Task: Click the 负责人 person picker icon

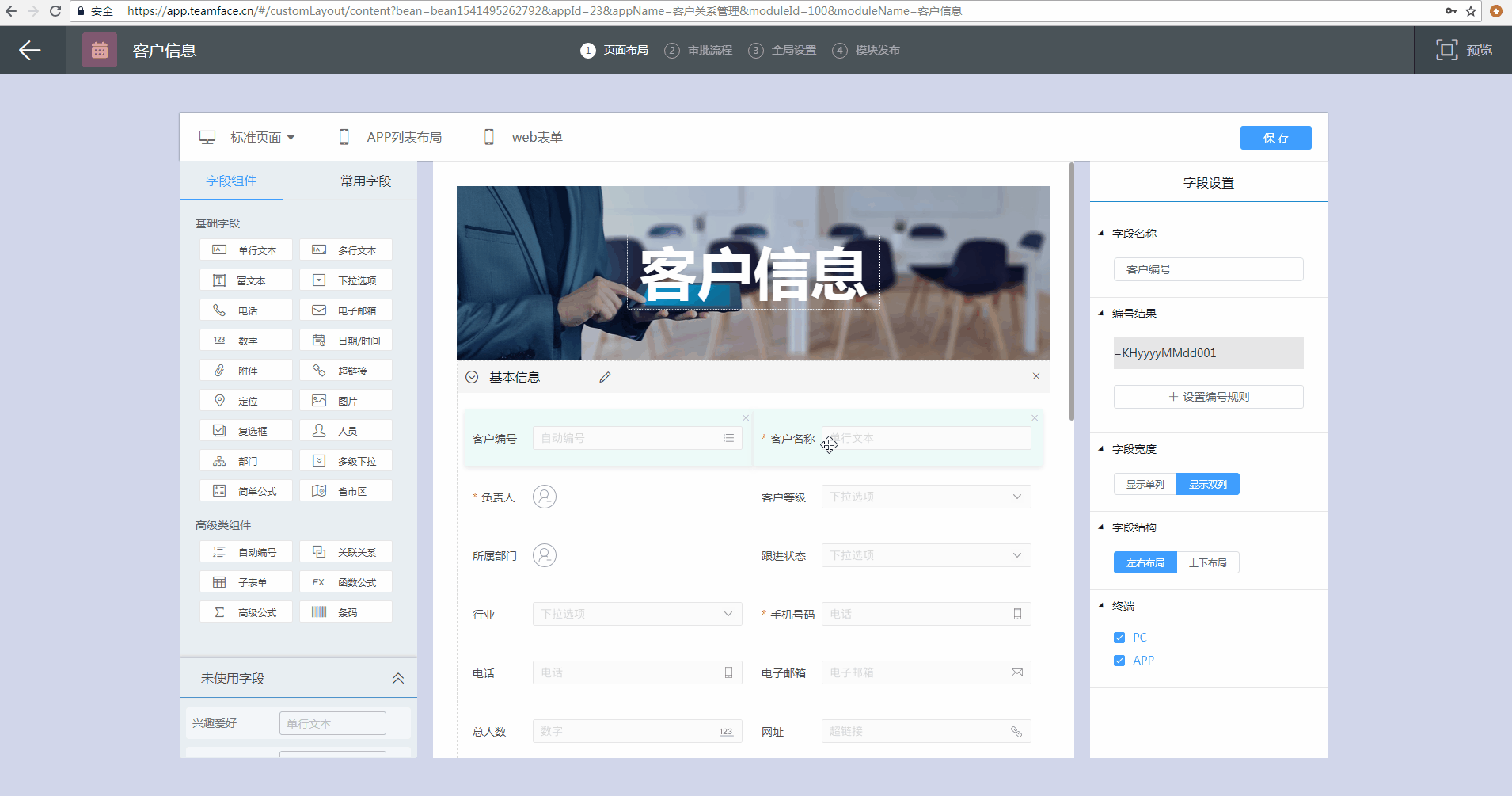Action: coord(545,497)
